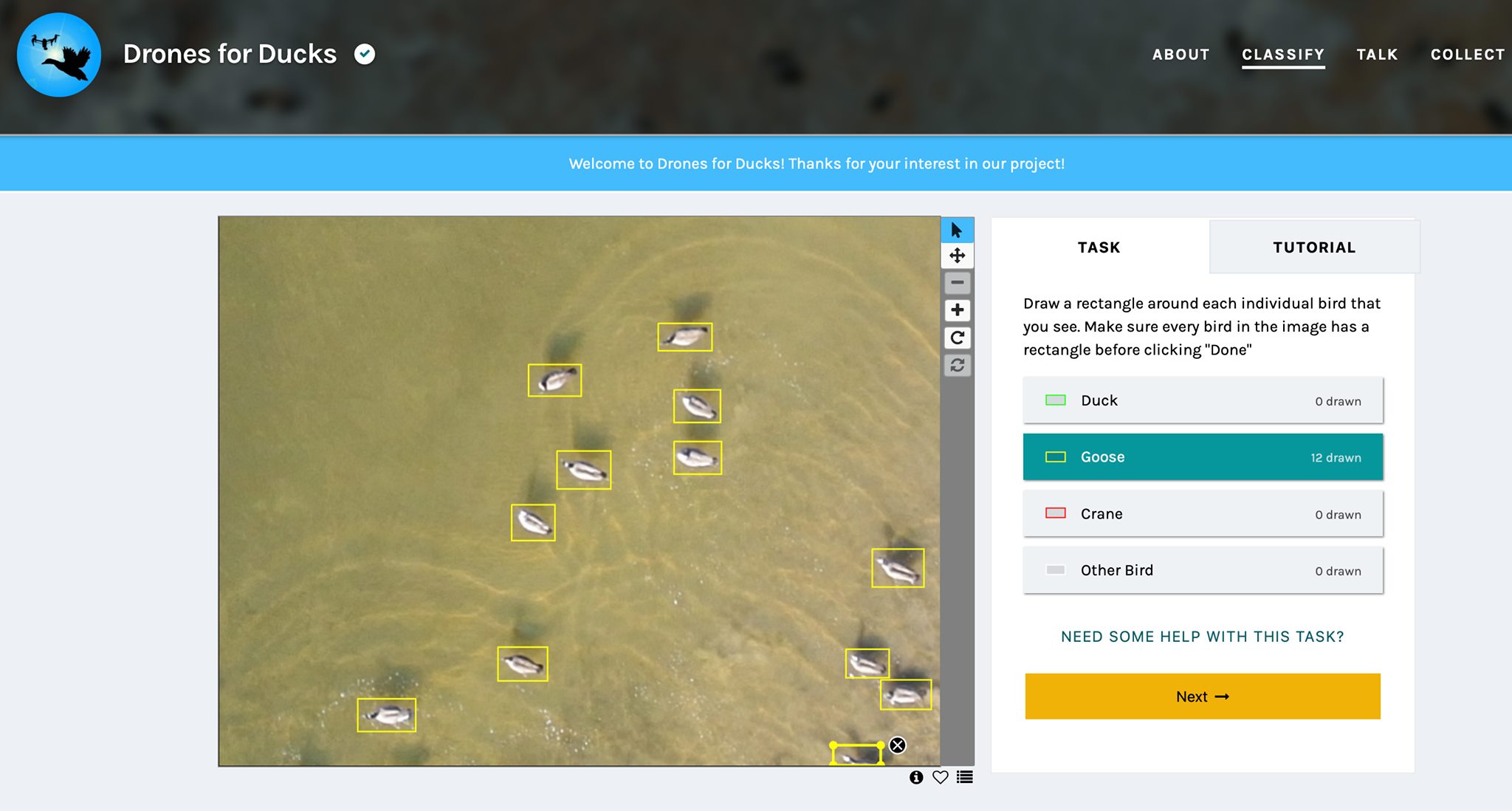Zoom in with the plus button
This screenshot has height=811, width=1512.
[x=957, y=310]
